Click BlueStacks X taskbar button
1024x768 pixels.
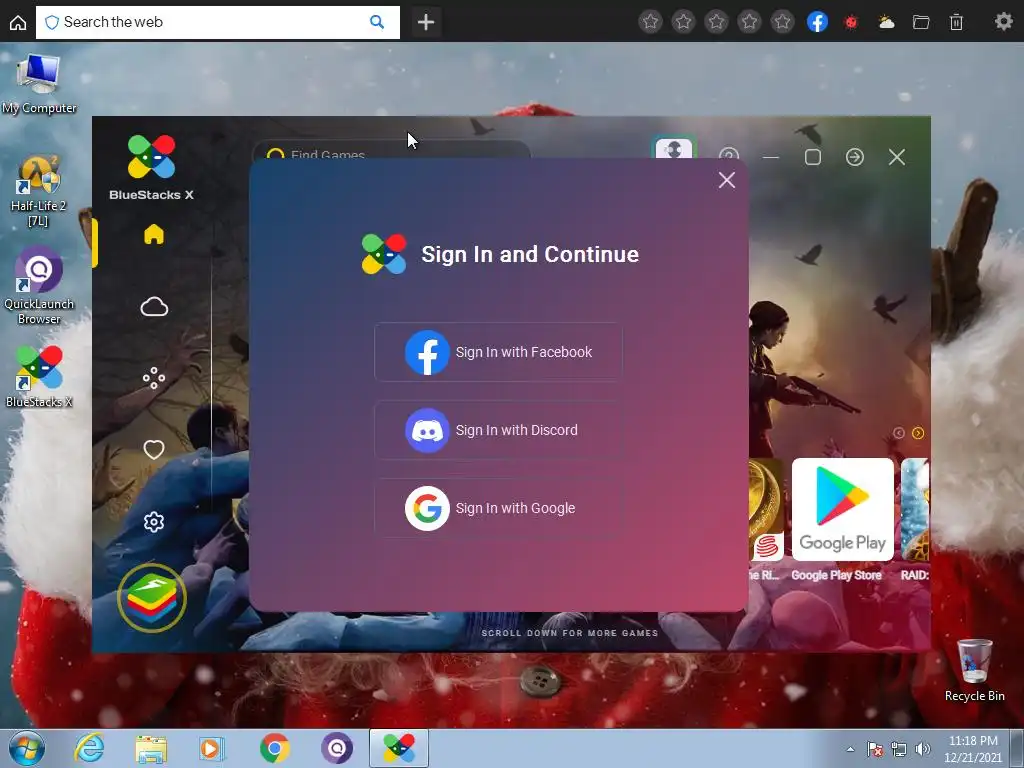(x=399, y=748)
